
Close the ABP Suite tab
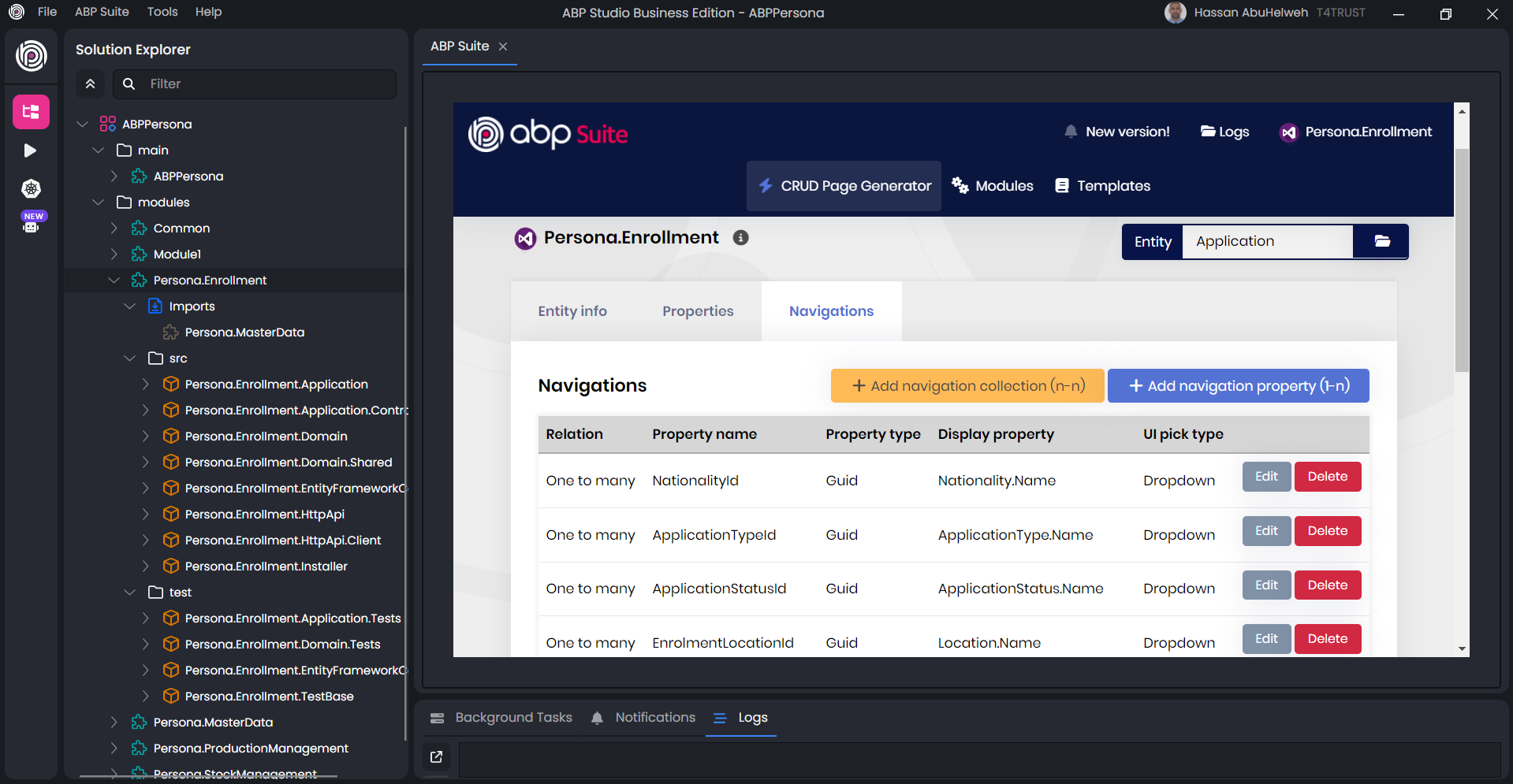503,46
